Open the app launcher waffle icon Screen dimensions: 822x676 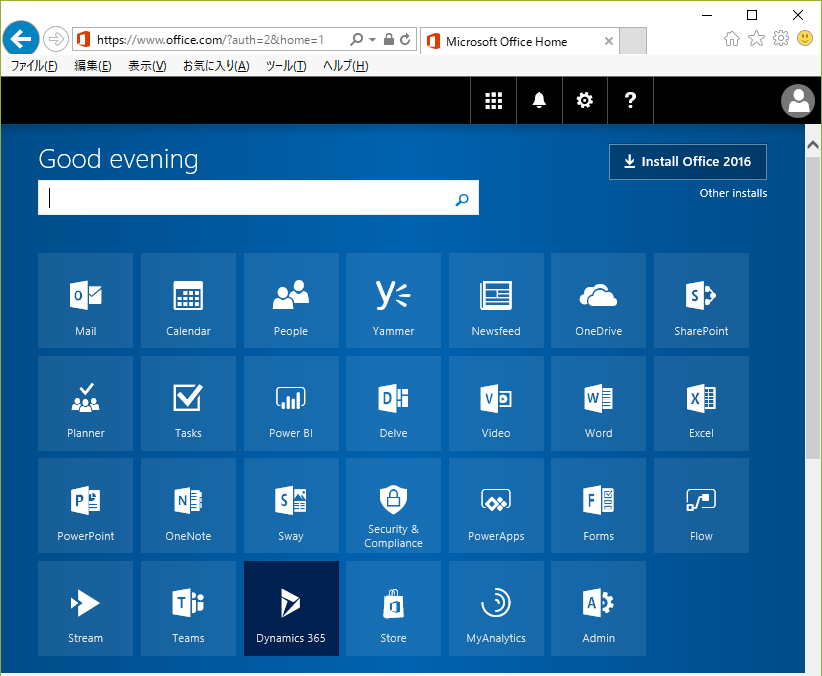click(493, 100)
